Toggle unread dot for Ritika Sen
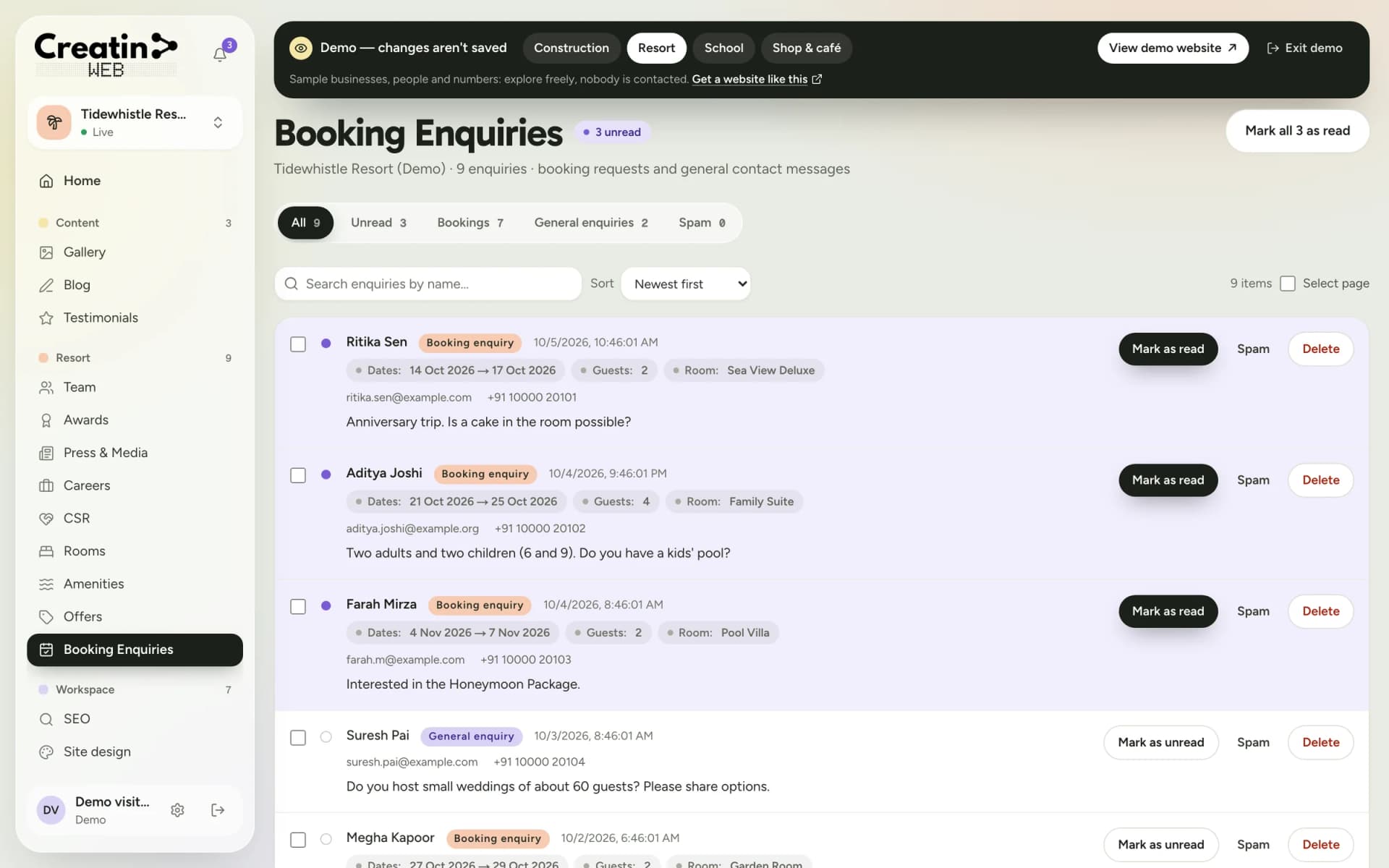 [x=326, y=344]
